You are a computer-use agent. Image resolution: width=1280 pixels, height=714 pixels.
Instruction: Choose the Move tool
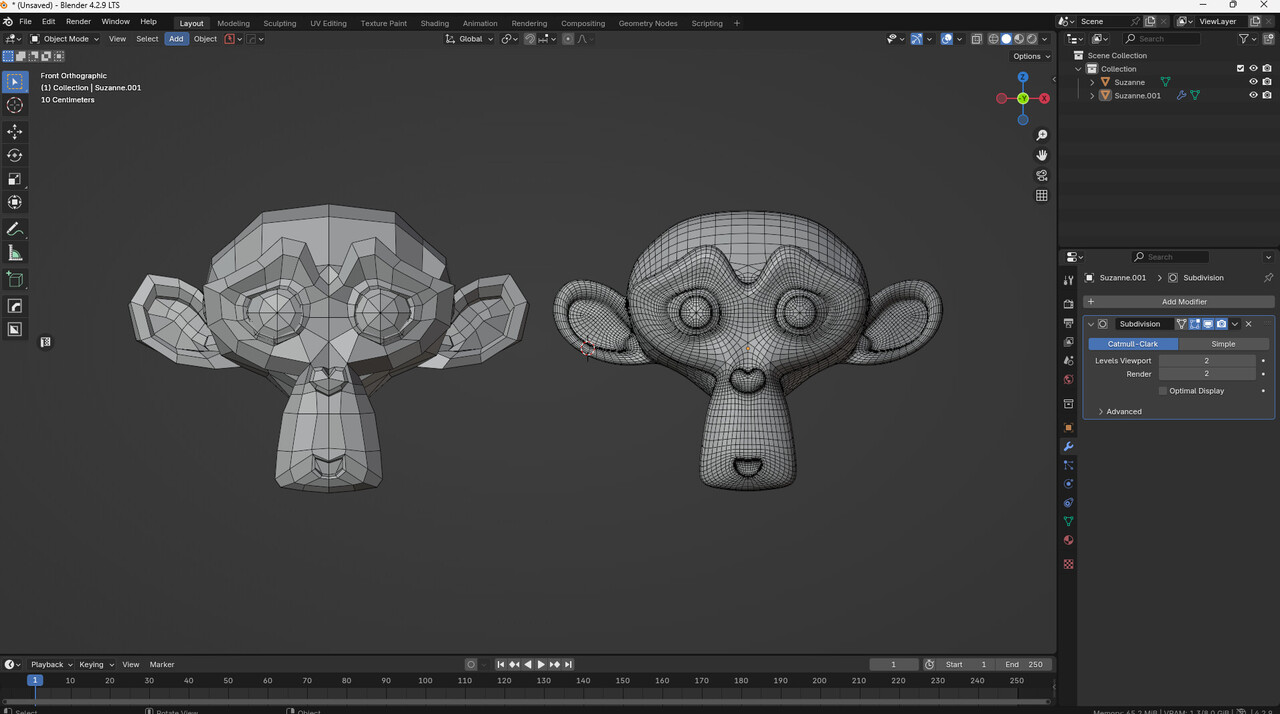click(x=15, y=132)
